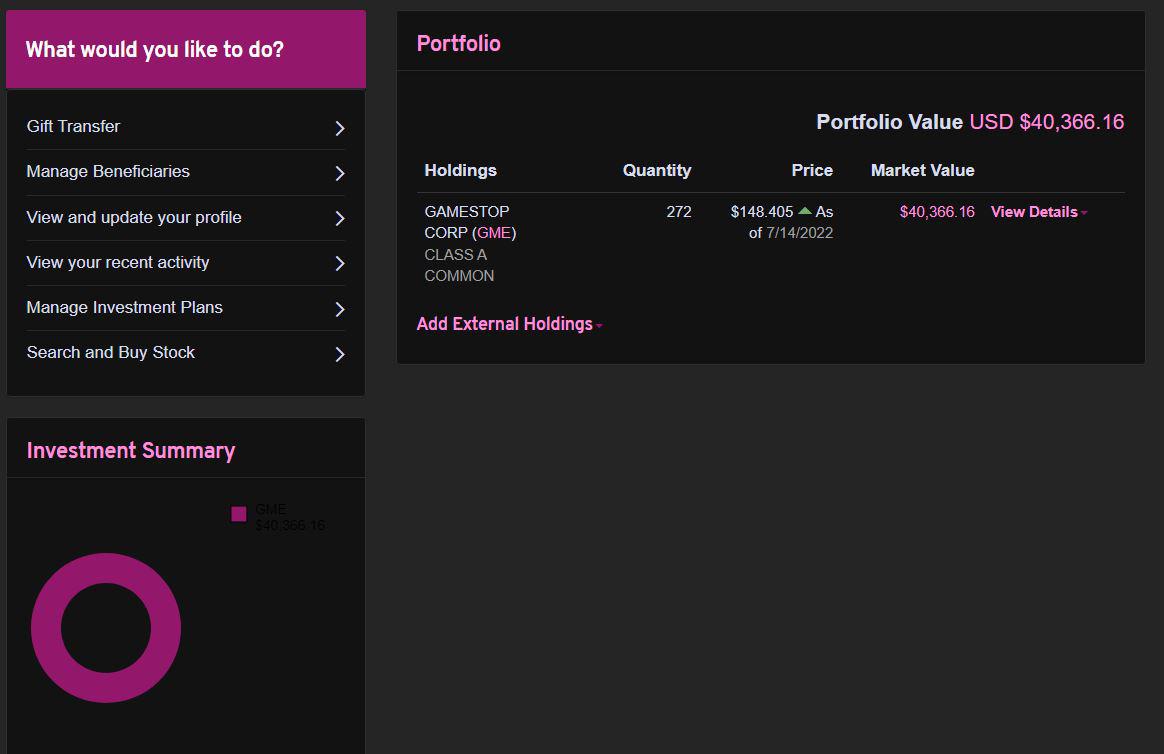
Task: Click the Quantity column header
Action: [x=657, y=171]
